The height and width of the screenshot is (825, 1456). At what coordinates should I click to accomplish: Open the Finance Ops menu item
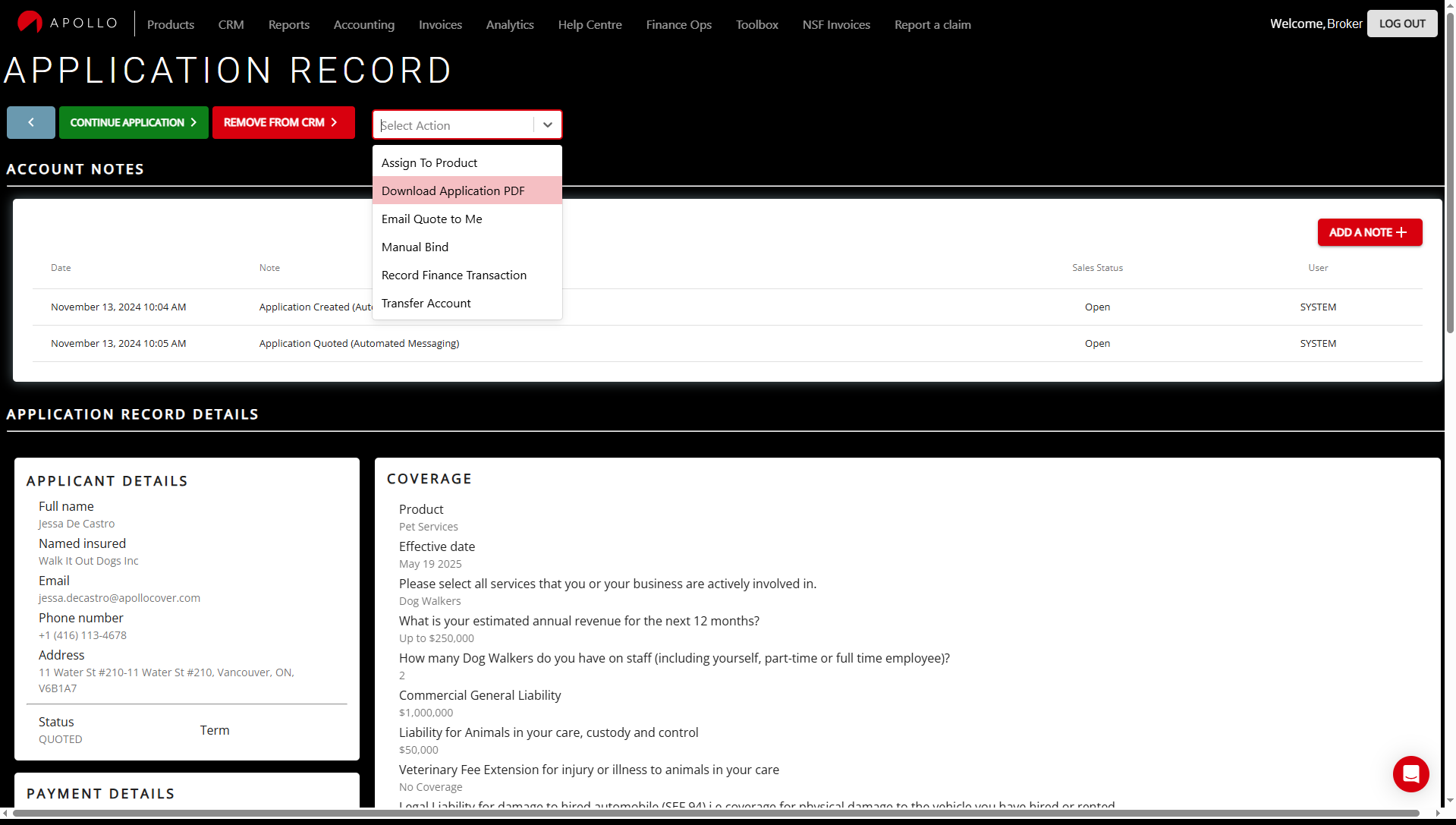678,25
